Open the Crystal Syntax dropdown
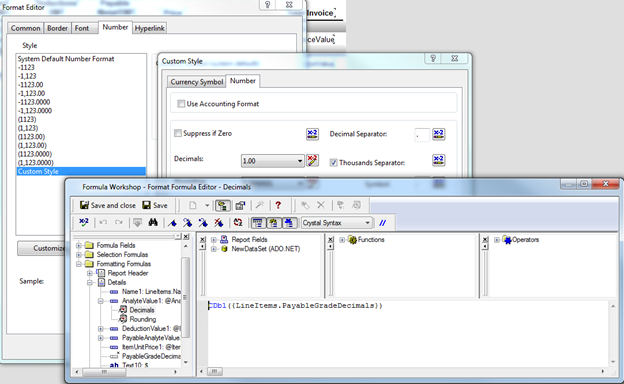This screenshot has height=384, width=624. (337, 223)
